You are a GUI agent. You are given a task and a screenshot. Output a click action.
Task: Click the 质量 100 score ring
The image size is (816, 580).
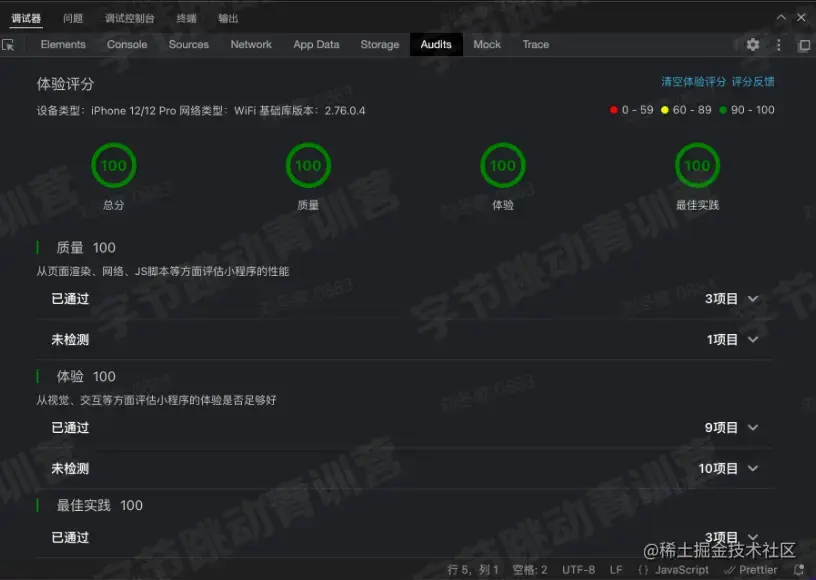(308, 165)
